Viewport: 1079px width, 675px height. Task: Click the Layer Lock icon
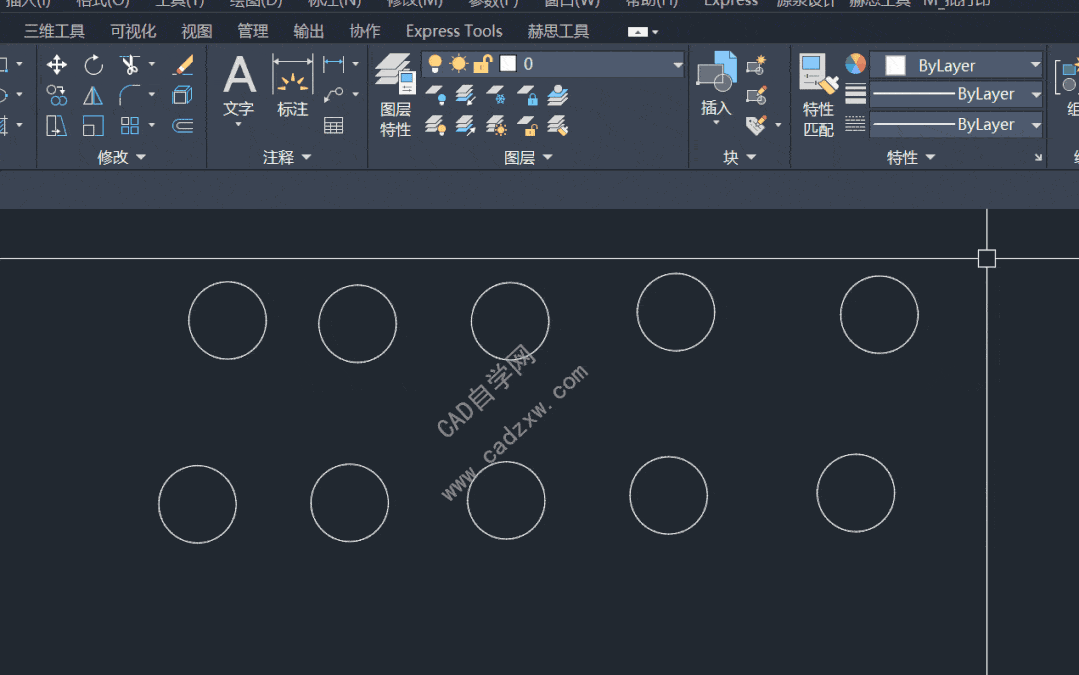pos(527,95)
